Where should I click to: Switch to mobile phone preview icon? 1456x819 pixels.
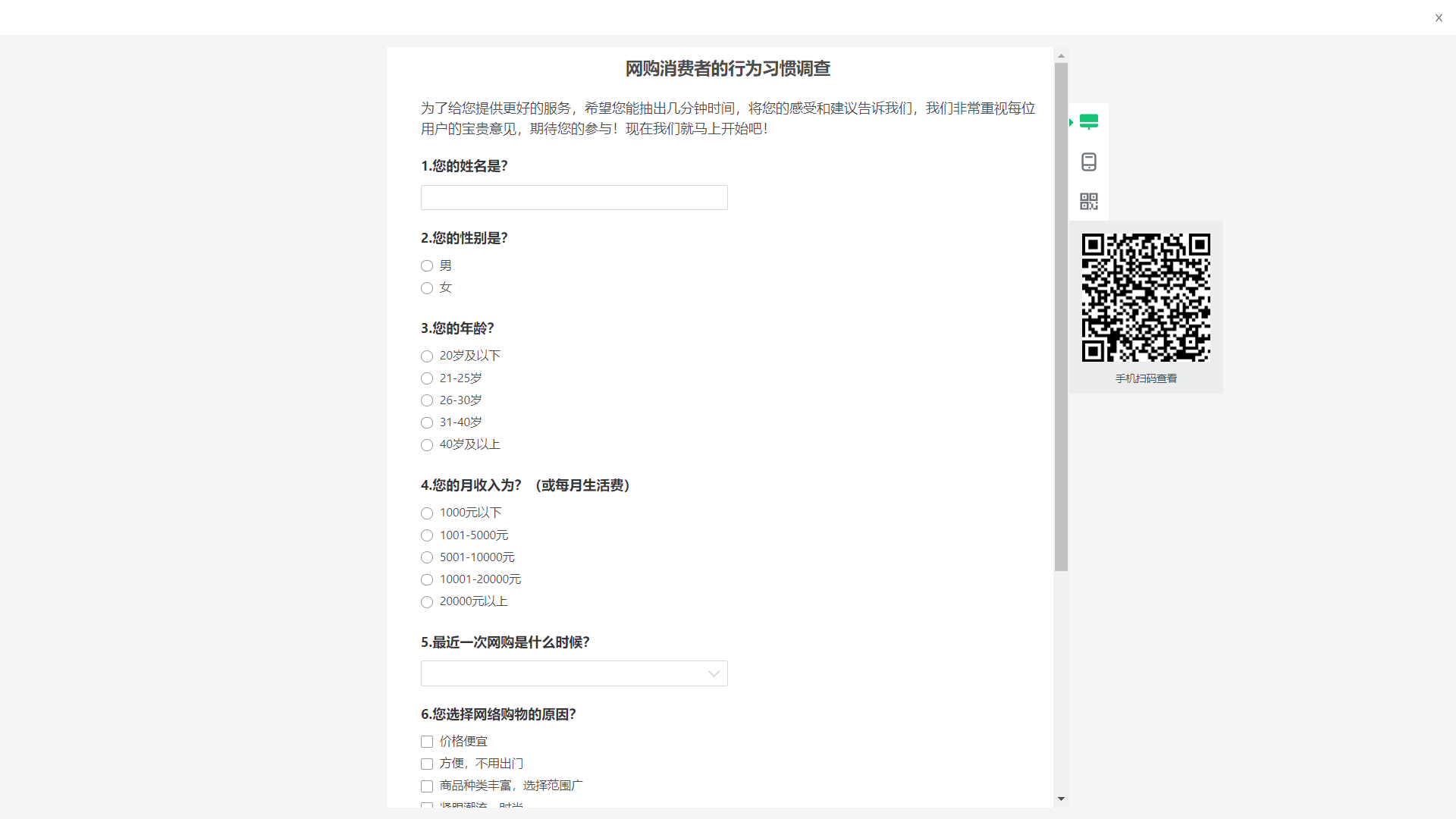point(1088,162)
